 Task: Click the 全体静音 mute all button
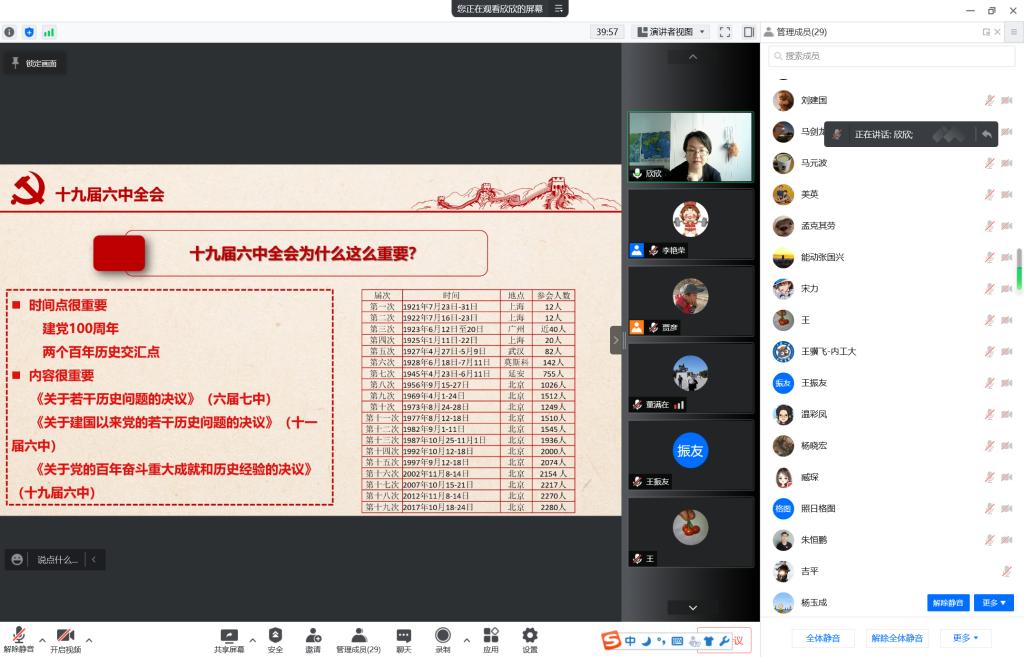click(x=823, y=637)
